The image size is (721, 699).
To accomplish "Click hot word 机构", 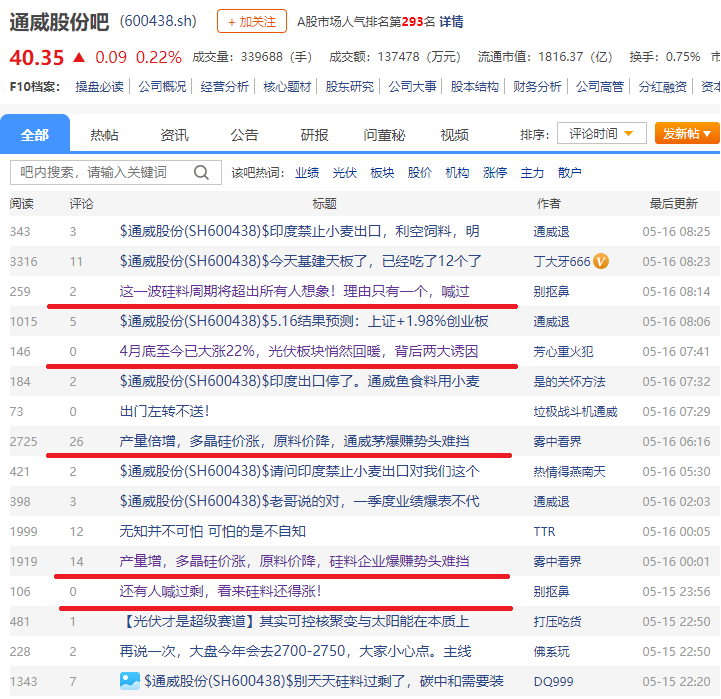I will click(x=458, y=173).
